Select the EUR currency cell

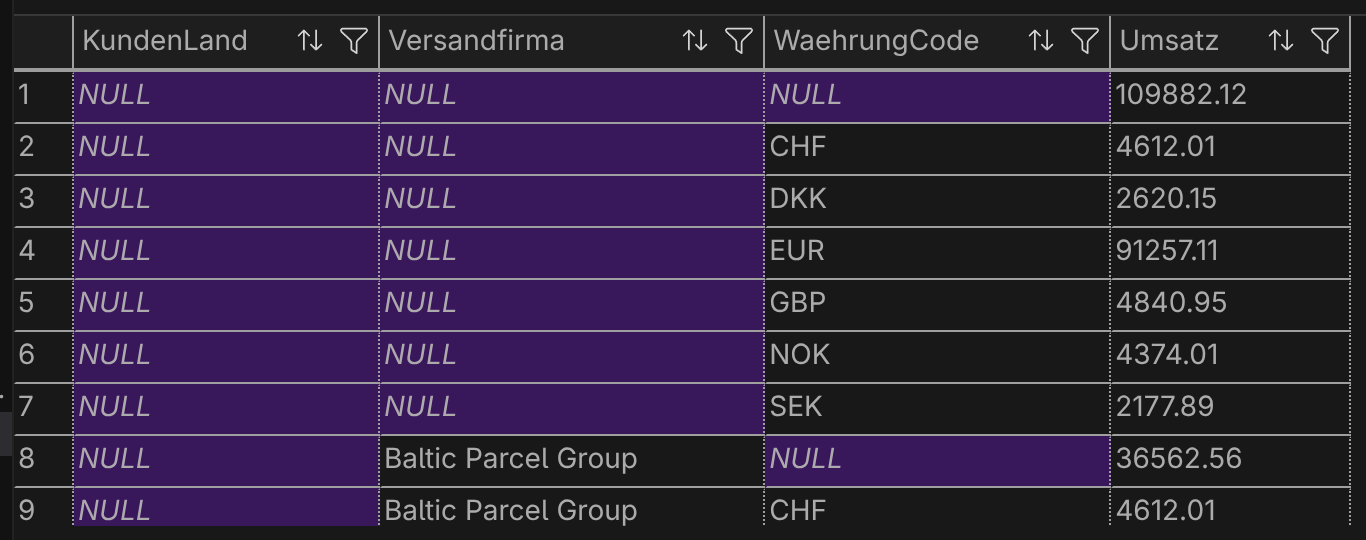[x=798, y=251]
